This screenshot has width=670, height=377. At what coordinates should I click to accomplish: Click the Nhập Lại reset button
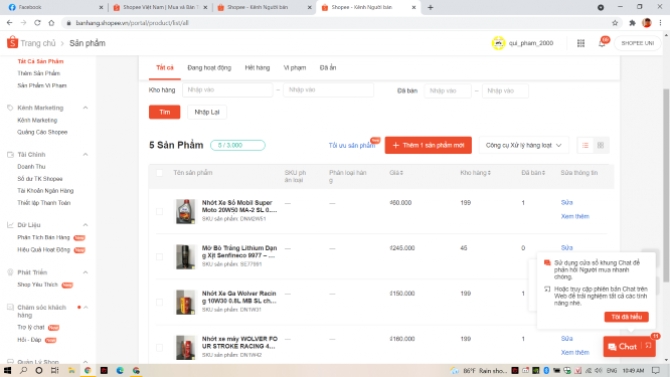coord(207,112)
